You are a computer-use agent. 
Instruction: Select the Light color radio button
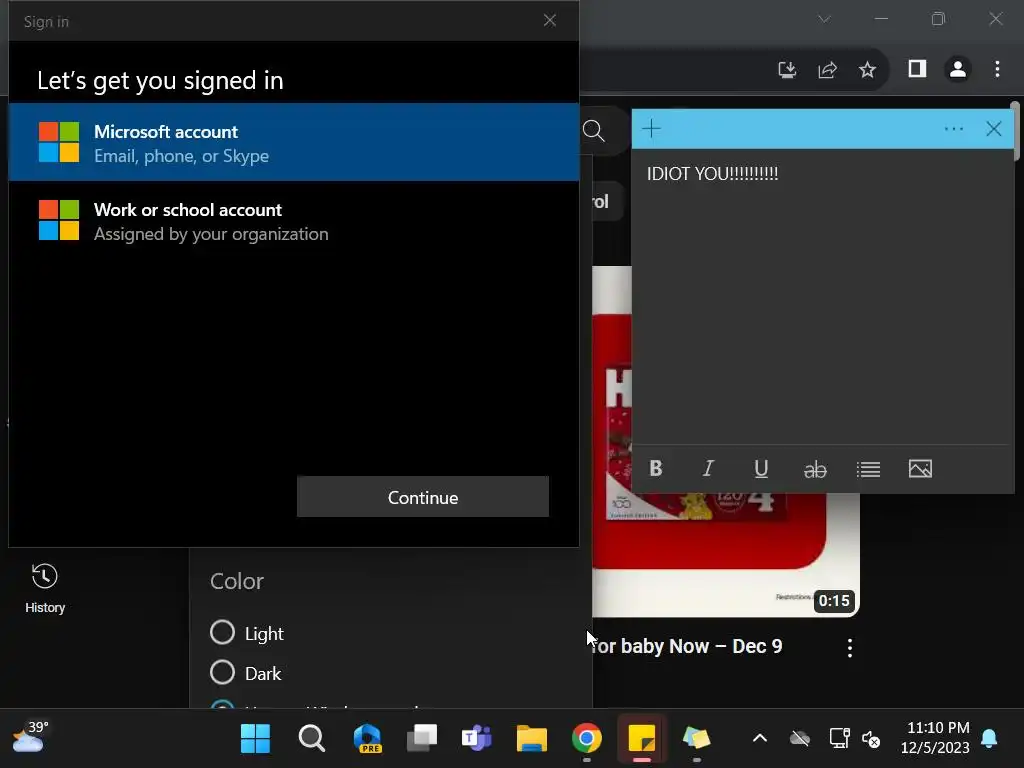point(222,632)
